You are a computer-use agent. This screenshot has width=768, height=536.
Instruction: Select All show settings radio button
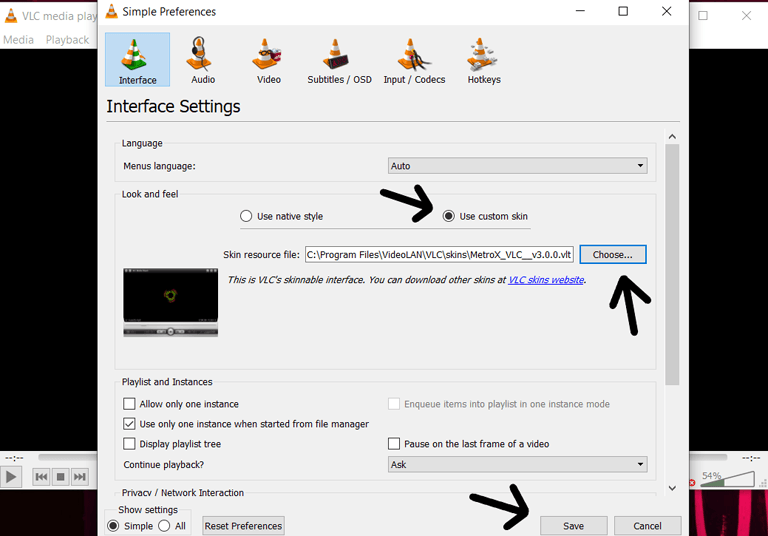tap(165, 526)
